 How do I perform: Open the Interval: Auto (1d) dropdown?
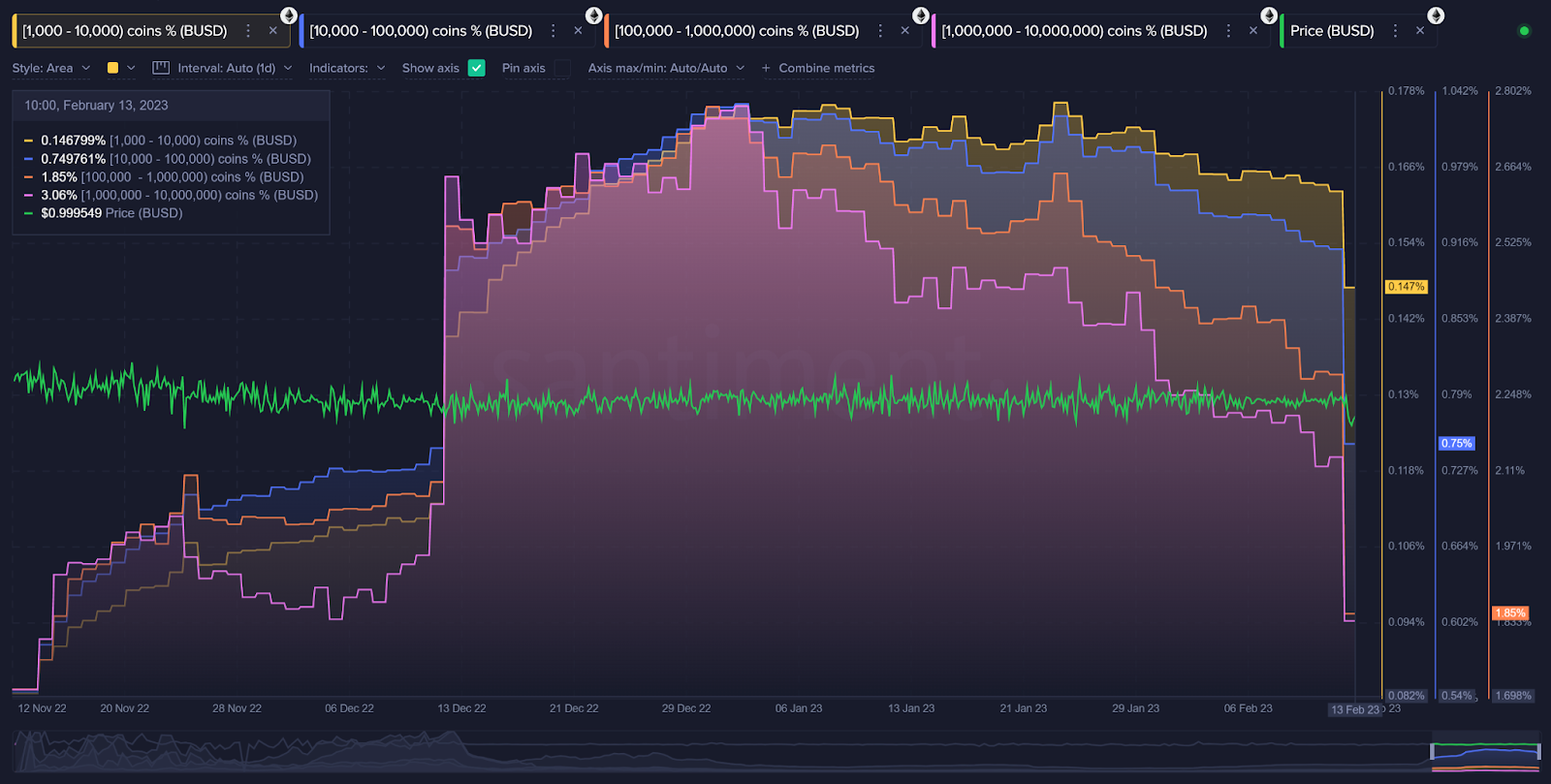coord(234,68)
